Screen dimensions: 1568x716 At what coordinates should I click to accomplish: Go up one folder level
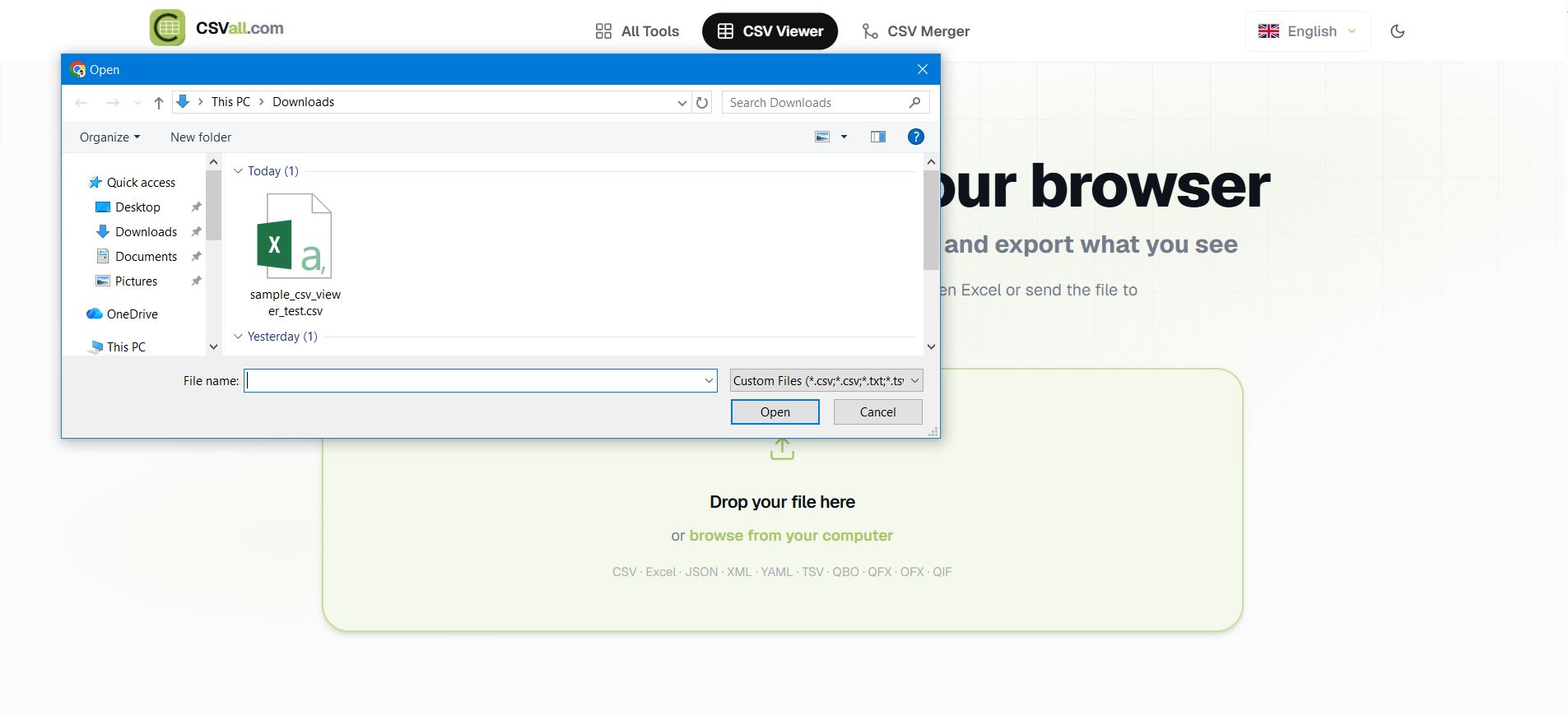(159, 103)
